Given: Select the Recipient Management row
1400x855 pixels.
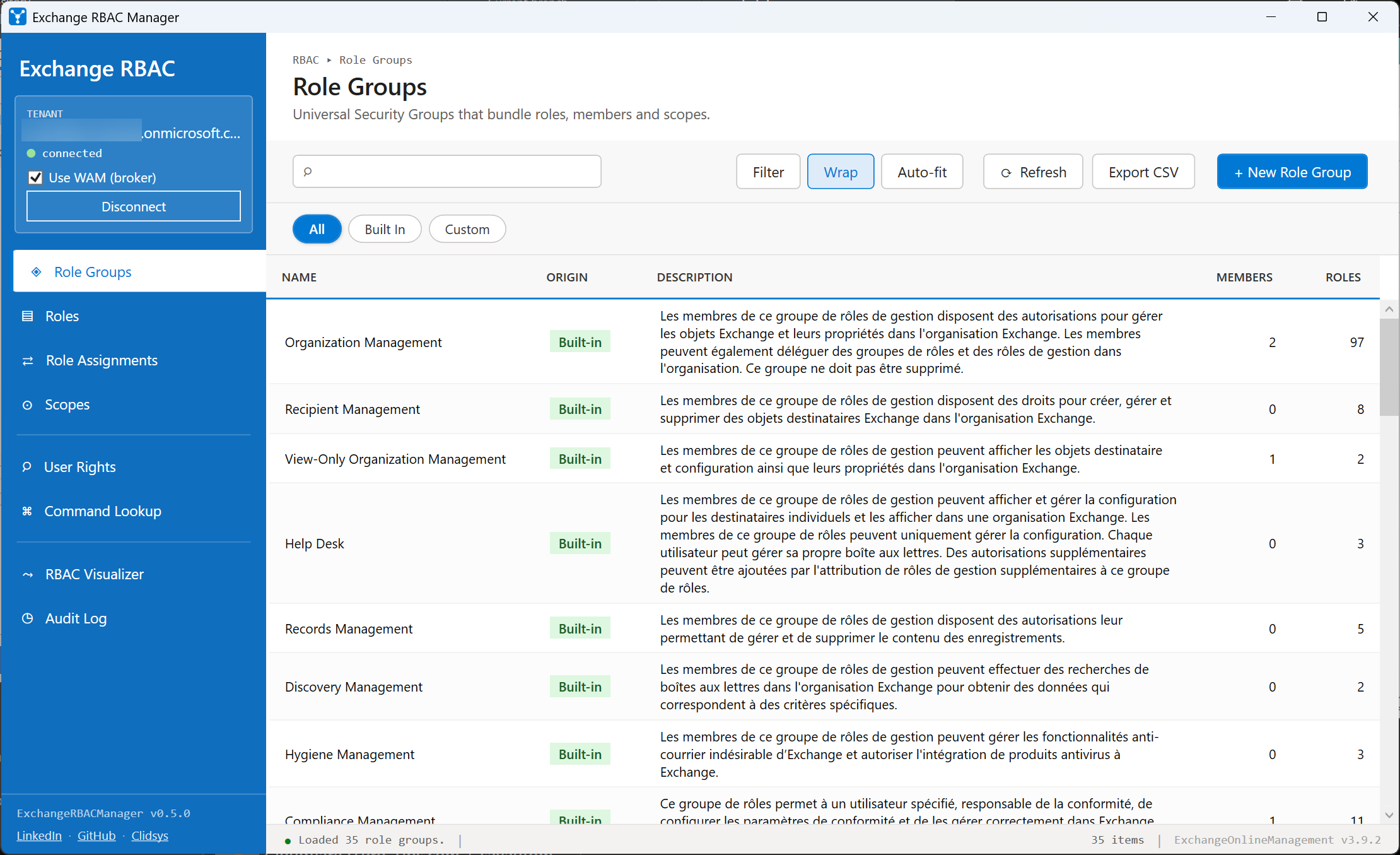Looking at the screenshot, I should click(823, 409).
